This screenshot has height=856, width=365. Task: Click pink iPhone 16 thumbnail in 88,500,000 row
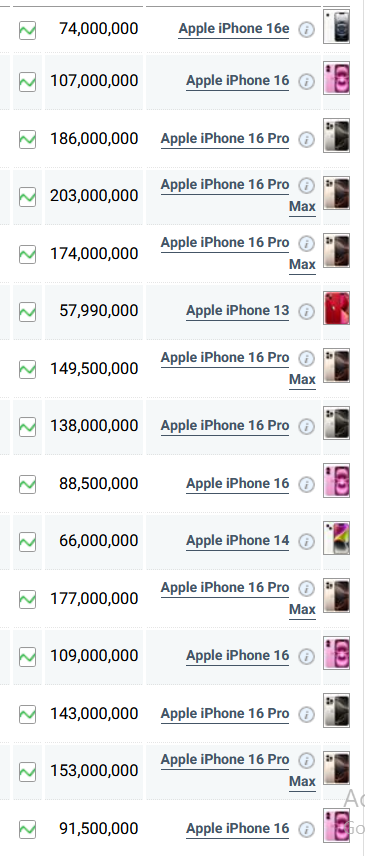pyautogui.click(x=337, y=481)
